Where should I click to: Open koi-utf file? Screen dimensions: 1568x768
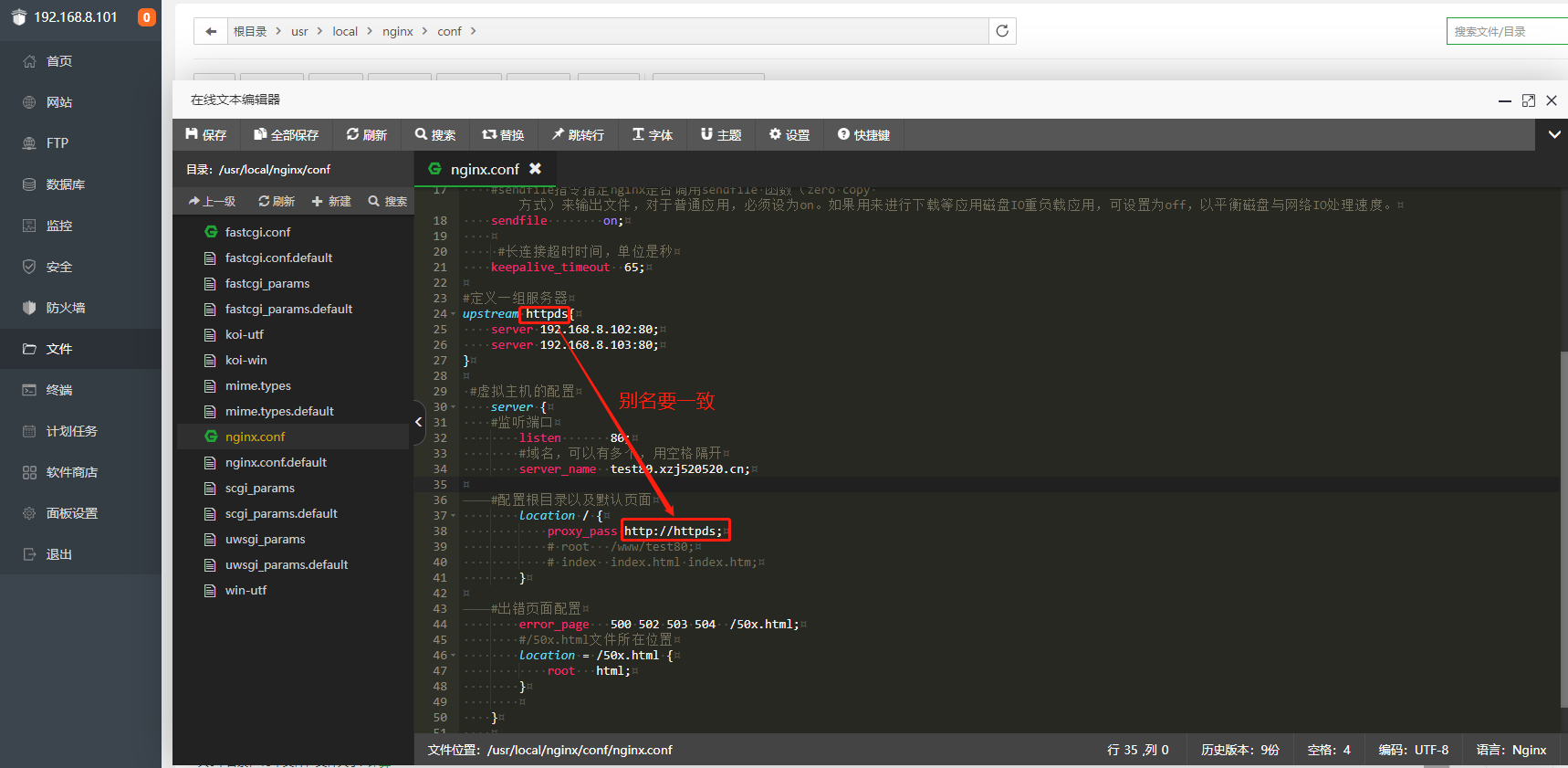245,334
